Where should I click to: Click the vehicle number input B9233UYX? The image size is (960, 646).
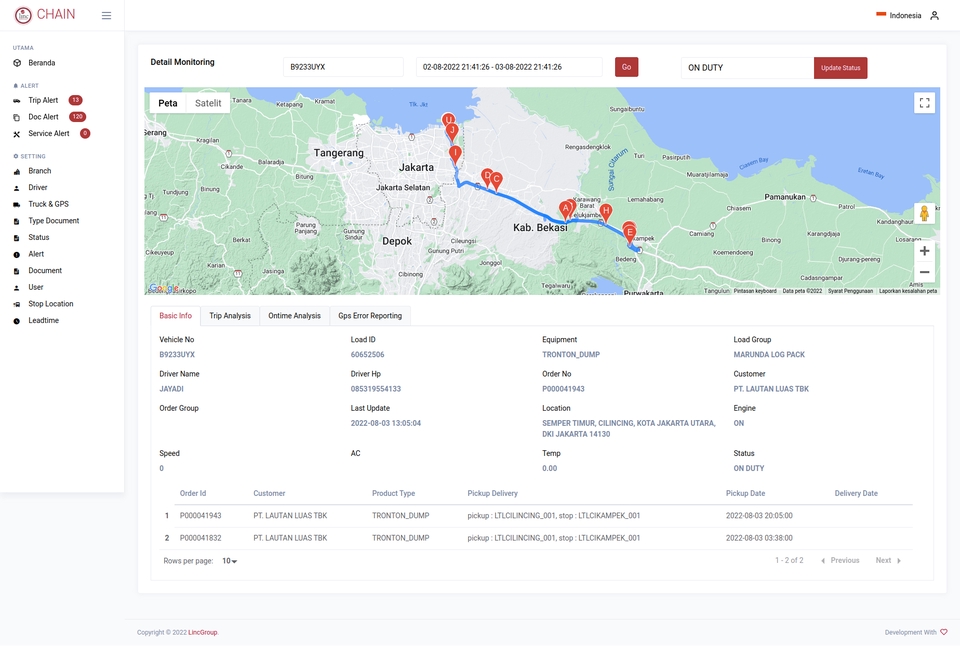coord(343,67)
